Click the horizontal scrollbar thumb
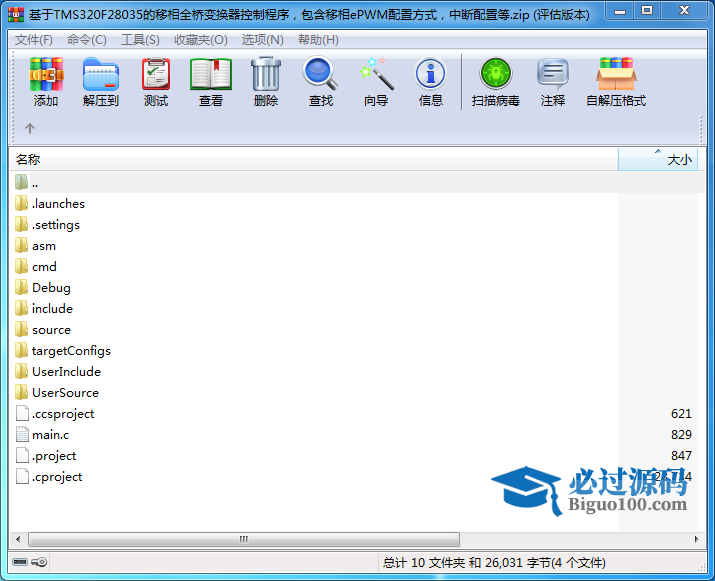The width and height of the screenshot is (715, 581). click(x=242, y=539)
